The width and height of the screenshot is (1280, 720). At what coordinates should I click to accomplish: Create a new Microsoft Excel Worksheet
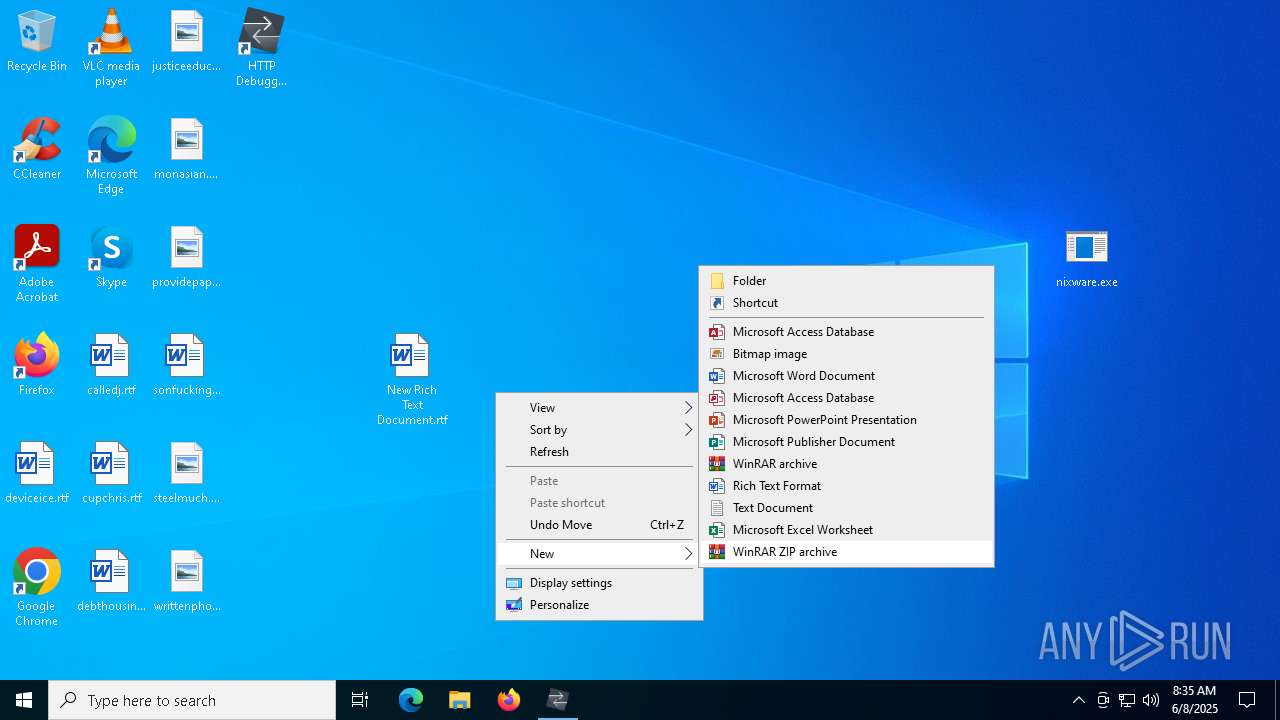click(x=846, y=529)
